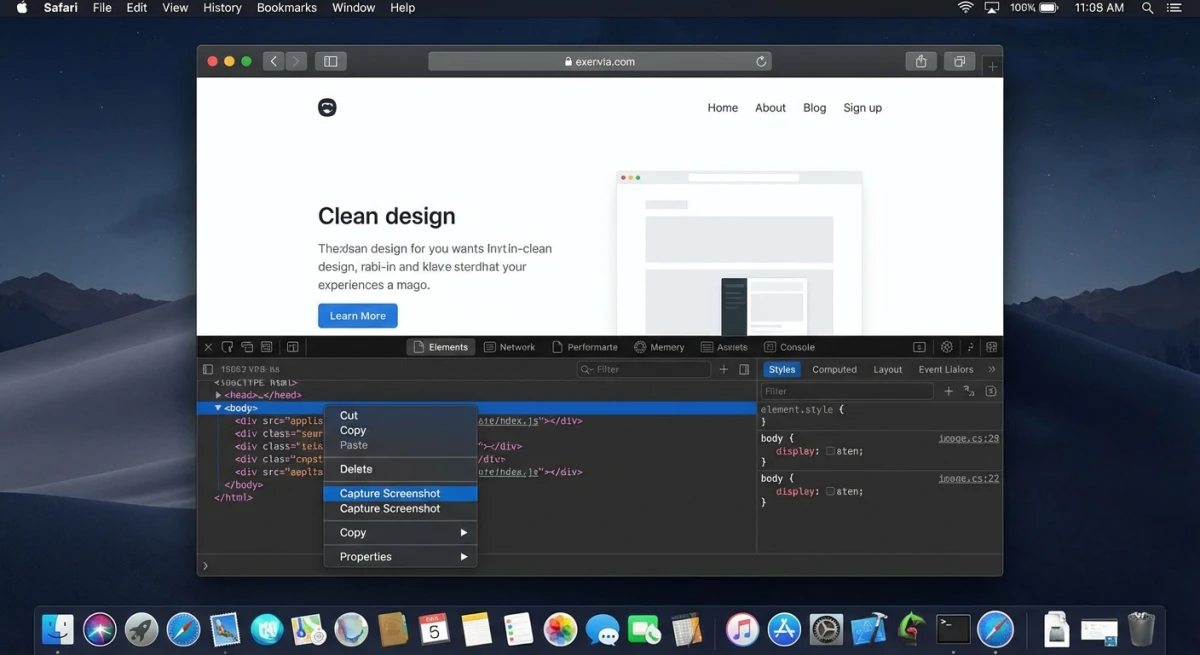Screen dimensions: 1200x655
Task: Show all tabs overview in Safari
Action: 959,61
